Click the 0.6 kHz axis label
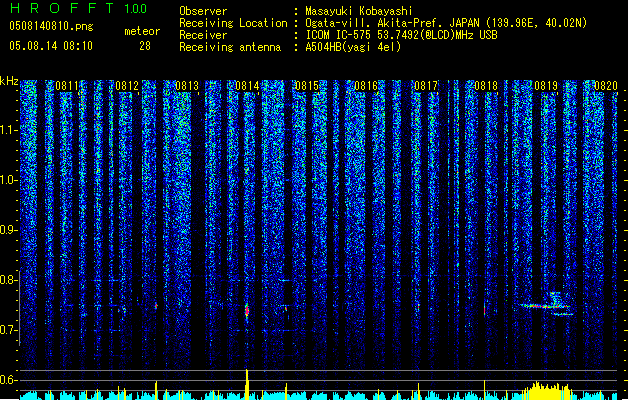Viewport: 629px width, 400px height. tap(9, 380)
